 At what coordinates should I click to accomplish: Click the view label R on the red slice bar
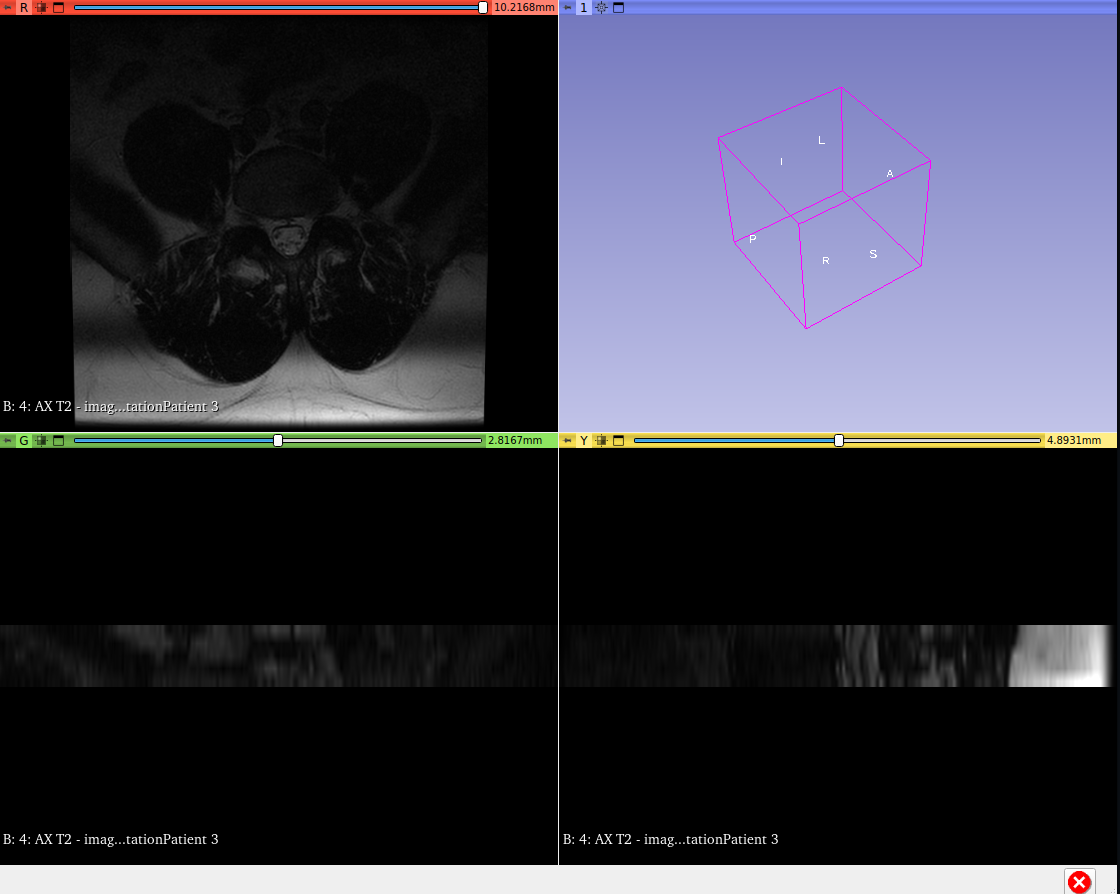[24, 7]
